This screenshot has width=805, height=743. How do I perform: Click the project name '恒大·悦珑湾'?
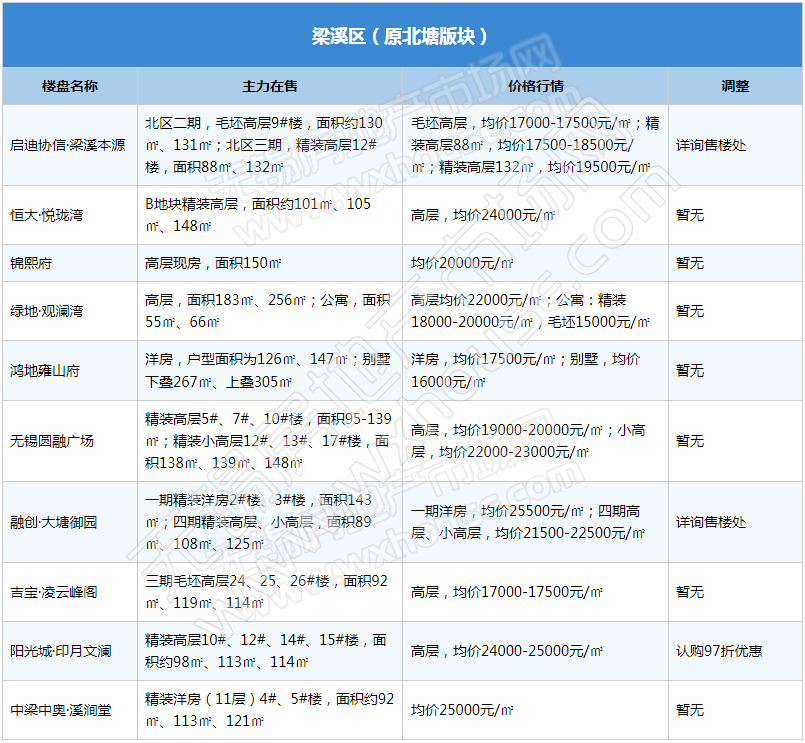47,215
